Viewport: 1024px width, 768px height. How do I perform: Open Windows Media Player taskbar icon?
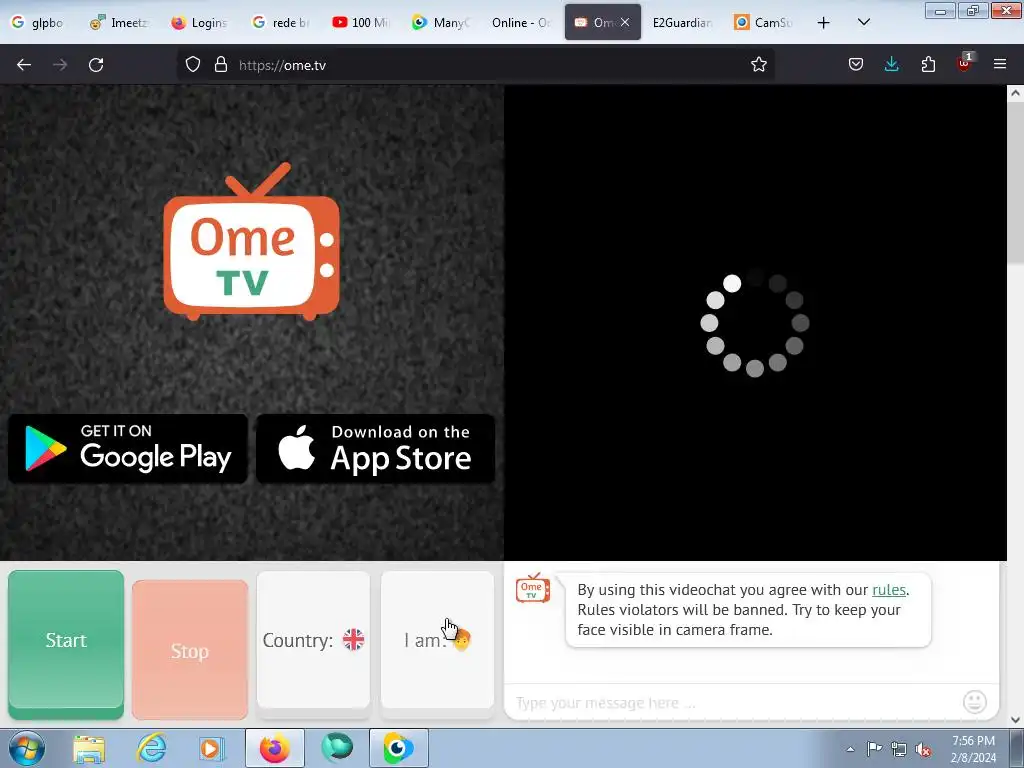point(212,748)
